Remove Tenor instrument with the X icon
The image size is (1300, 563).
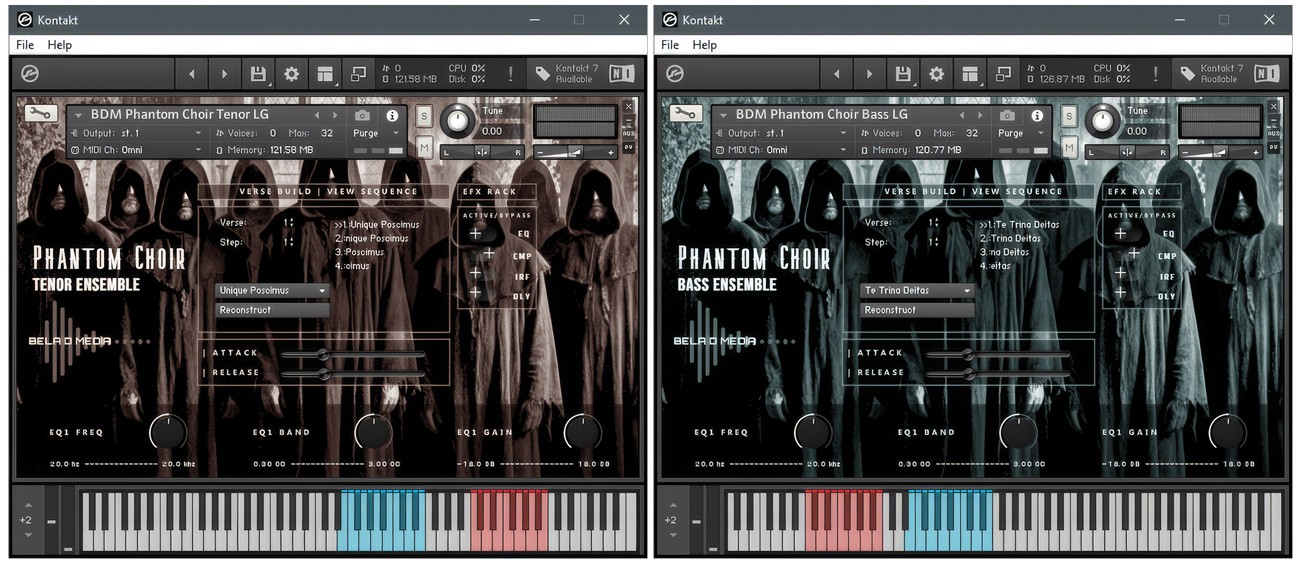629,106
